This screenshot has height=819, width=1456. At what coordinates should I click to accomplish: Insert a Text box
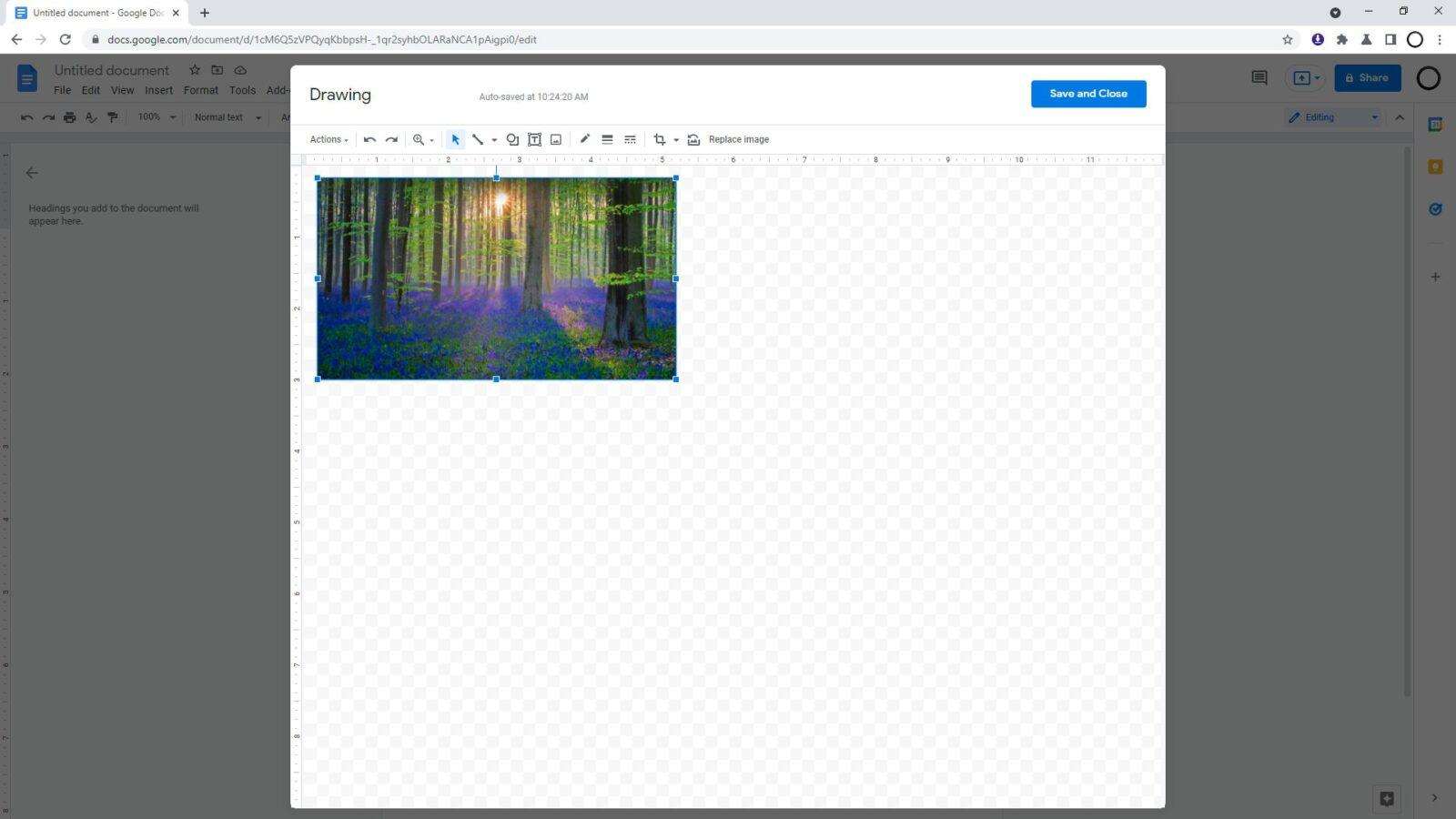[534, 139]
